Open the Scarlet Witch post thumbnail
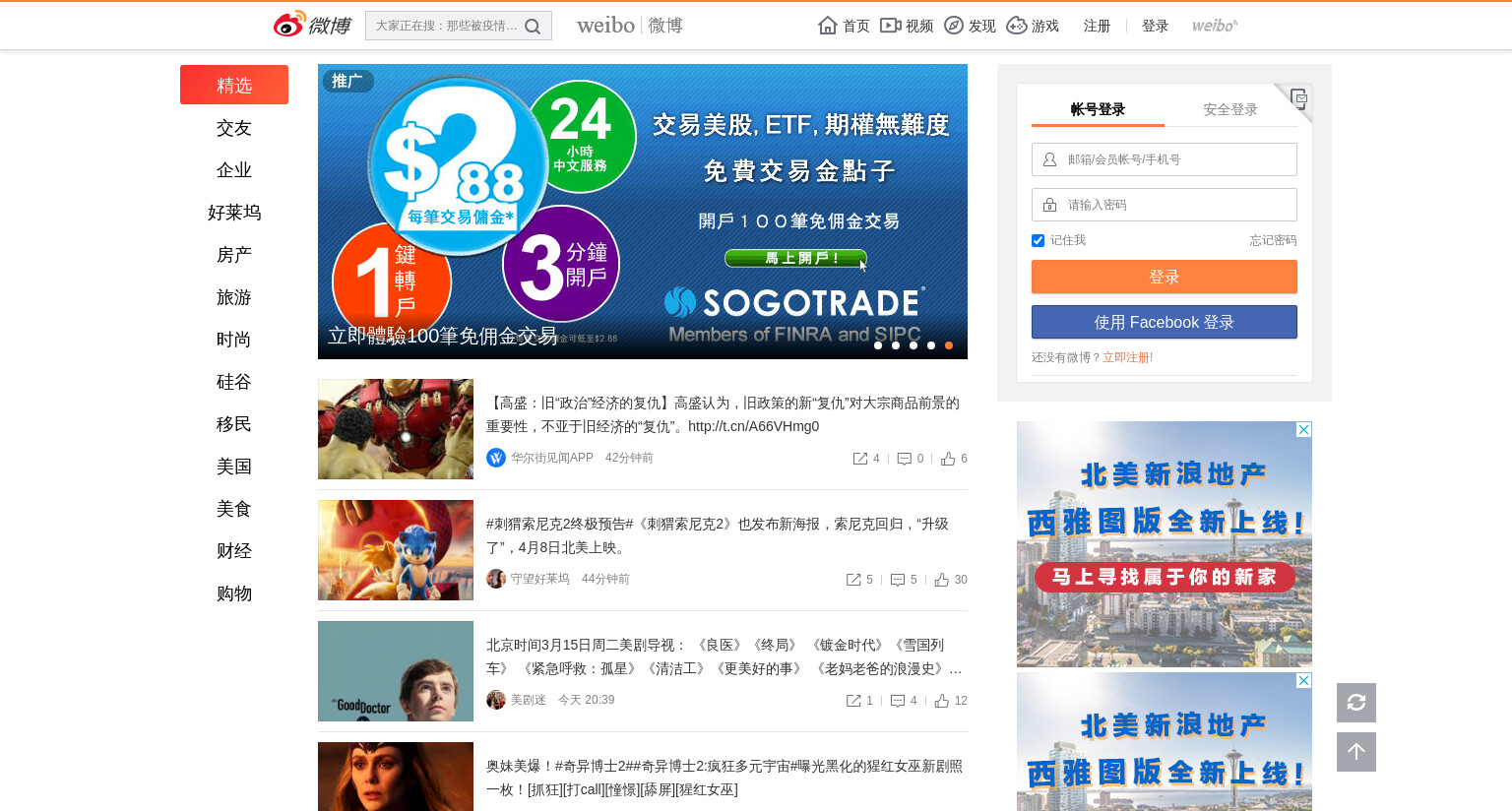The width and height of the screenshot is (1512, 811). coord(396,777)
